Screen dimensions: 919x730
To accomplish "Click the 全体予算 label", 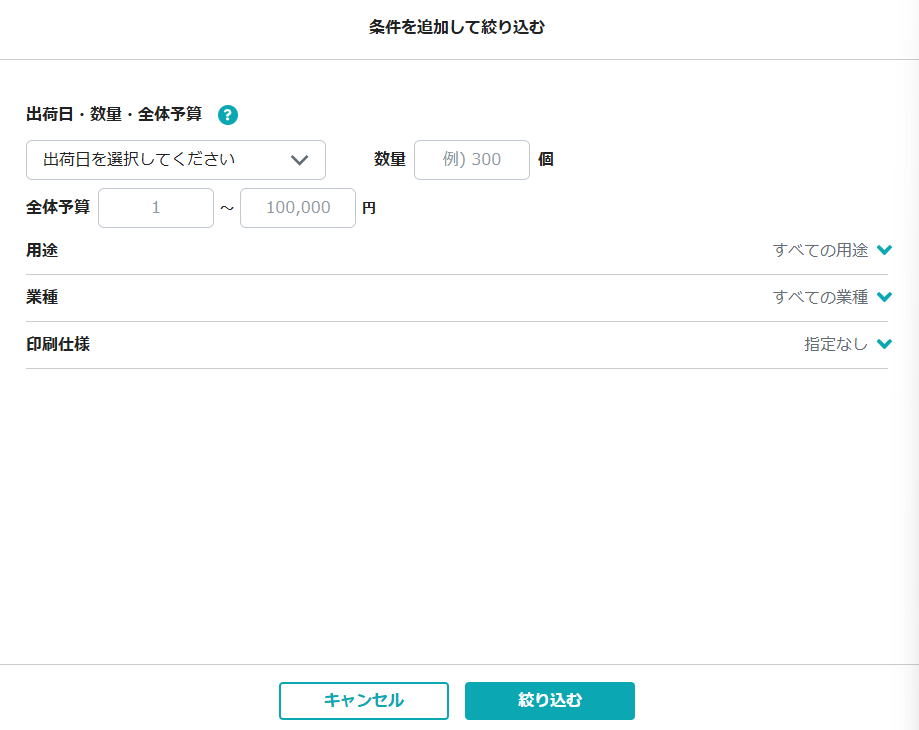I will (x=58, y=208).
